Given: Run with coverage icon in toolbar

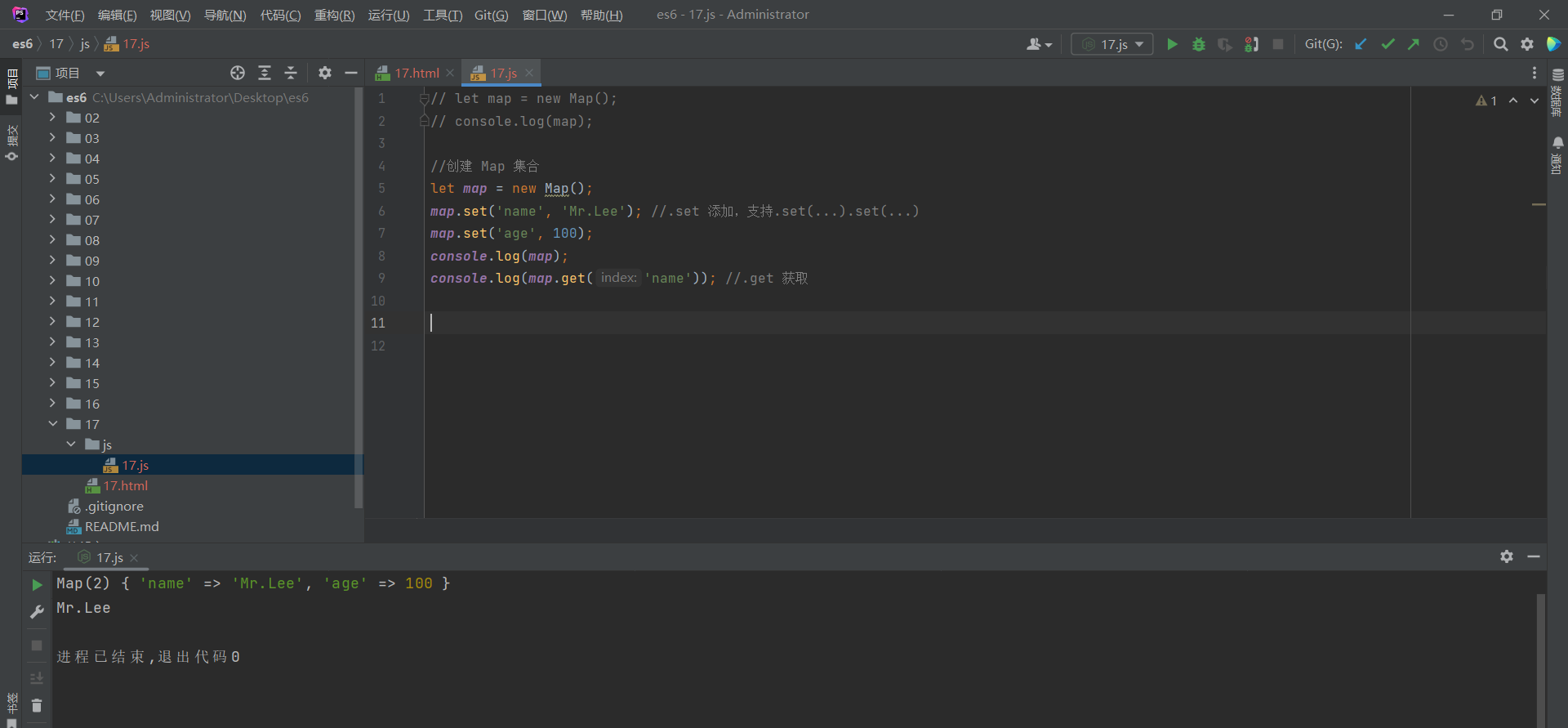Looking at the screenshot, I should (1224, 44).
